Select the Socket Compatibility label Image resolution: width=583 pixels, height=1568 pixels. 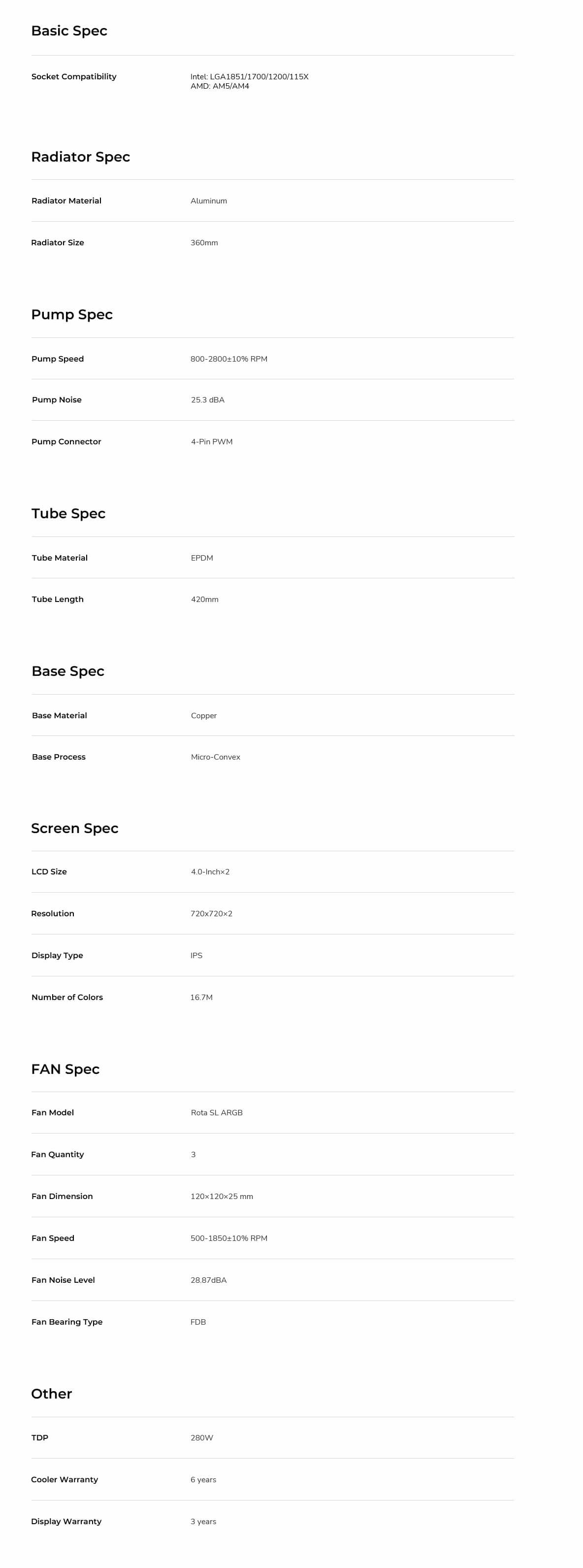[74, 77]
